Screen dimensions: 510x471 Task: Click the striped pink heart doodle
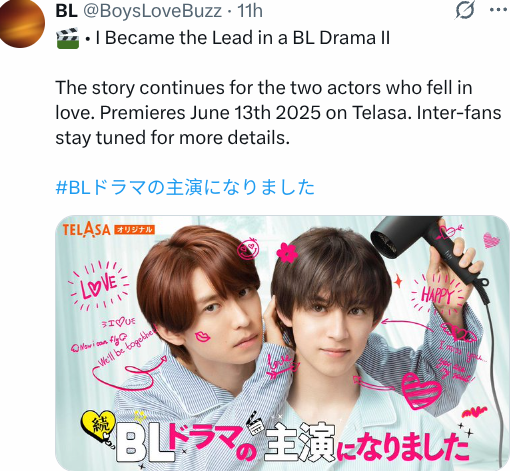pyautogui.click(x=421, y=391)
